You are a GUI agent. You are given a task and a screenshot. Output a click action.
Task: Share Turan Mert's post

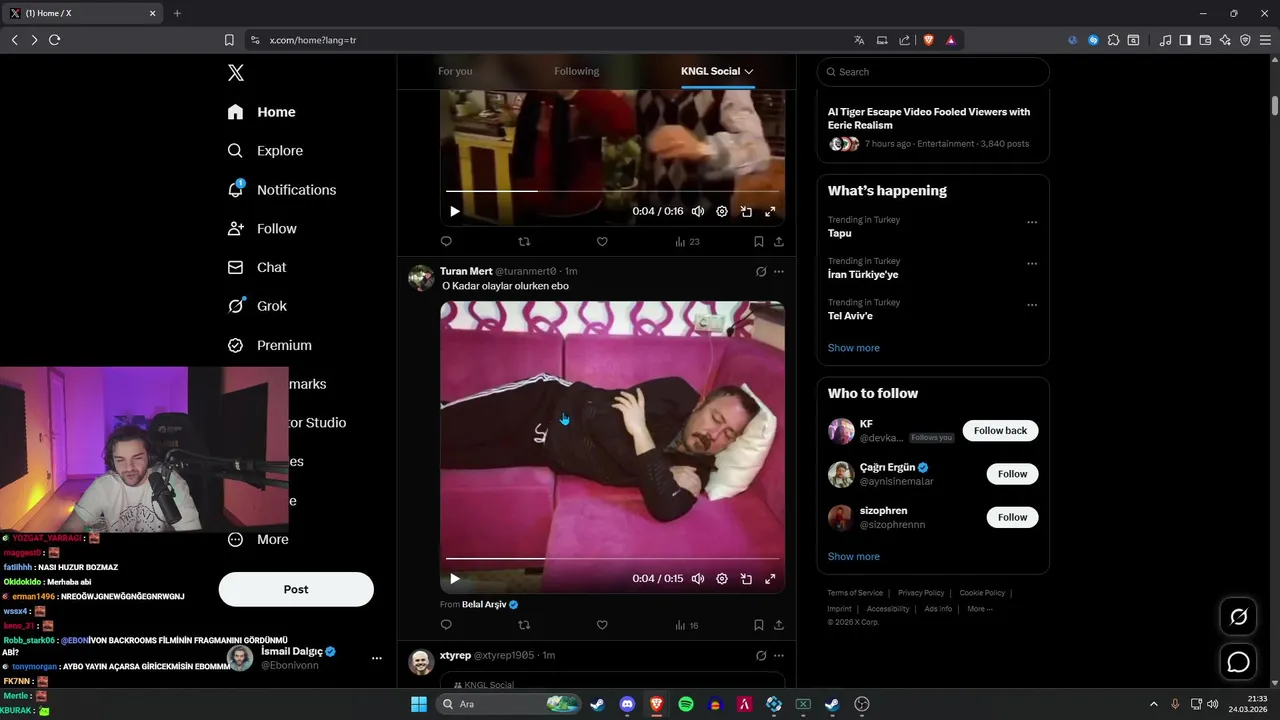pos(779,625)
